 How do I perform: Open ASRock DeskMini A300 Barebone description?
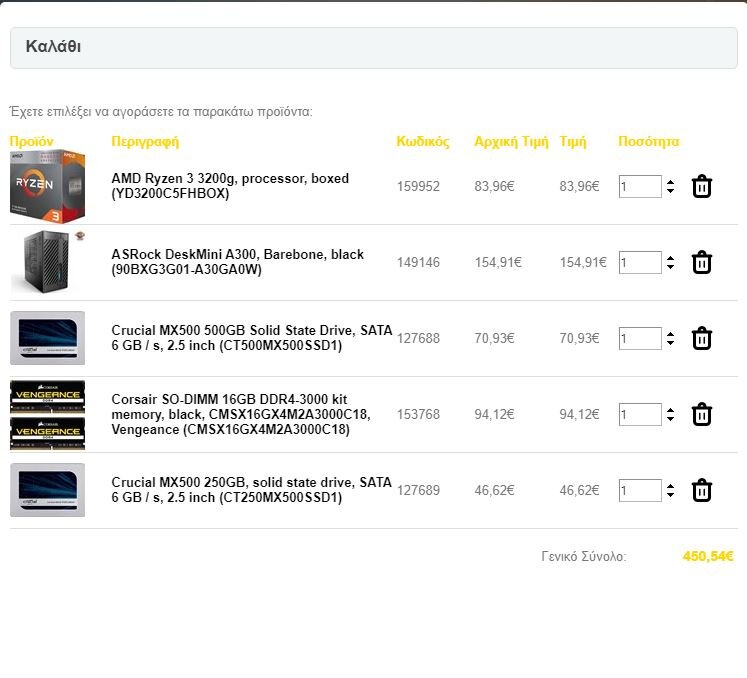click(237, 262)
